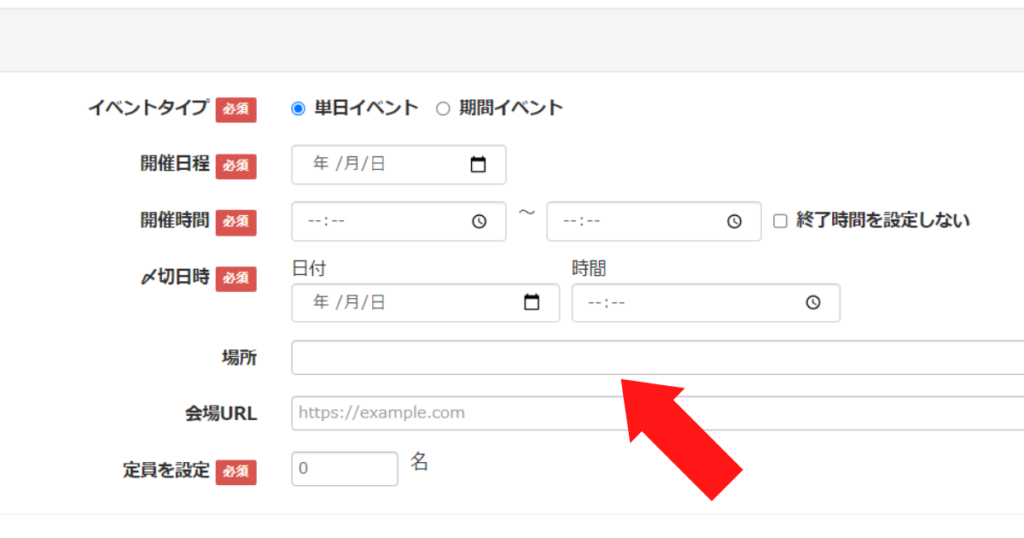1024x538 pixels.
Task: Check 終了時間を設定しない checkbox
Action: tap(780, 221)
